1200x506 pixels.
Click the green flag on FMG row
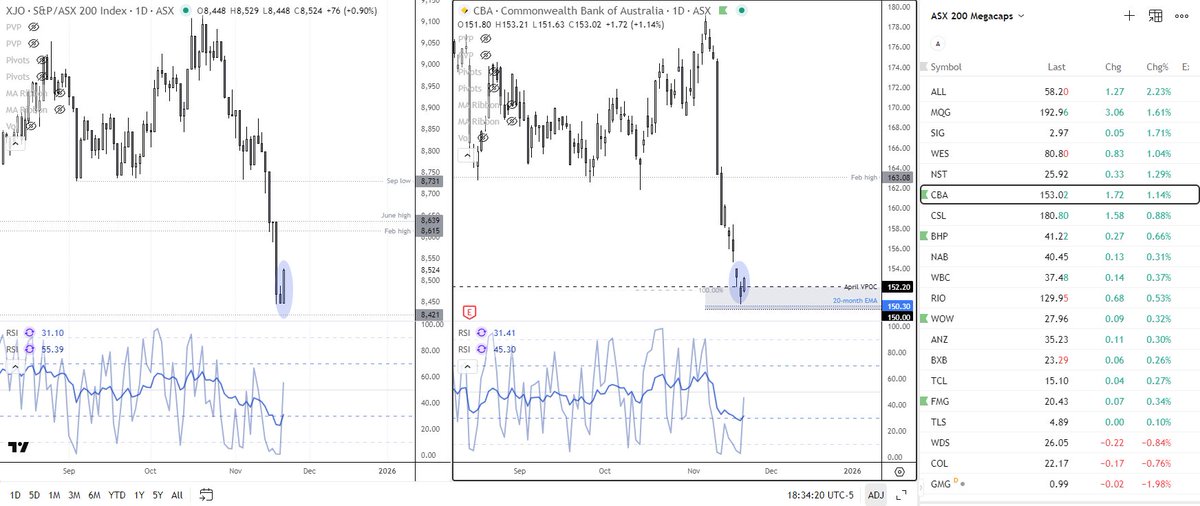[925, 401]
